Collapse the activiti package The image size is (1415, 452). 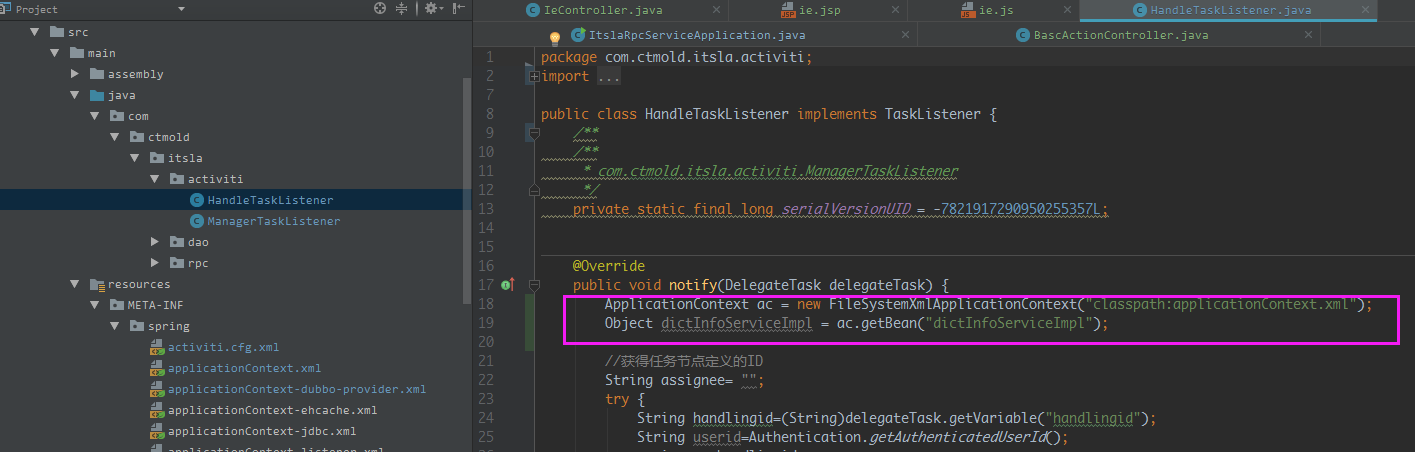155,179
